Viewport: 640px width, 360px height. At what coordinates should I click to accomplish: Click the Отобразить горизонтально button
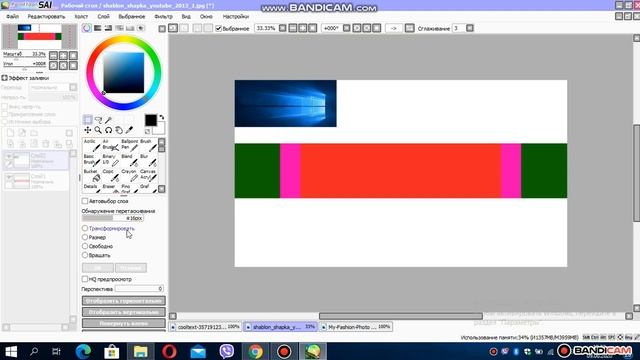pos(124,301)
